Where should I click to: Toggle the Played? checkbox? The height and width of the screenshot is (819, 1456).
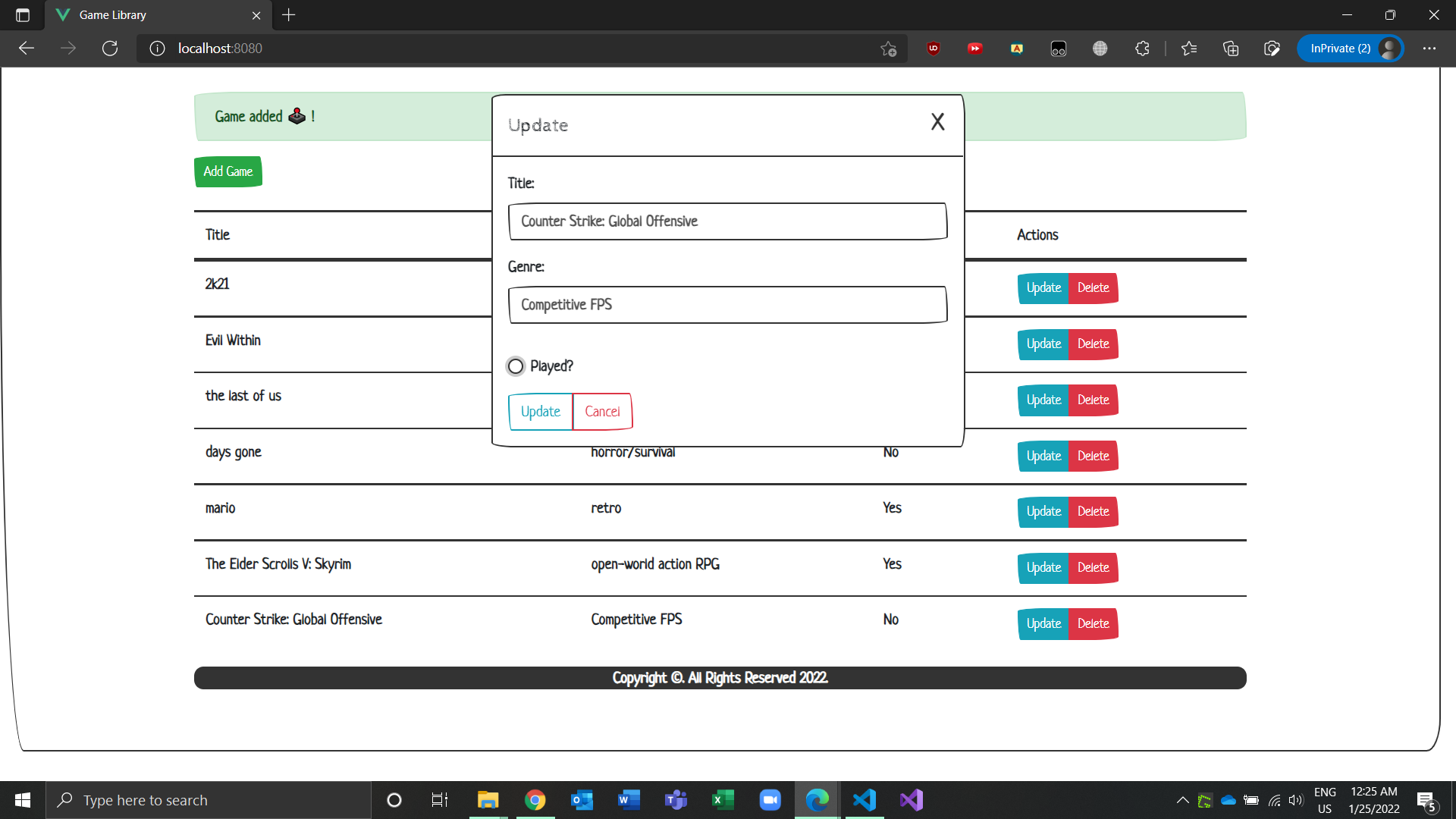tap(516, 366)
